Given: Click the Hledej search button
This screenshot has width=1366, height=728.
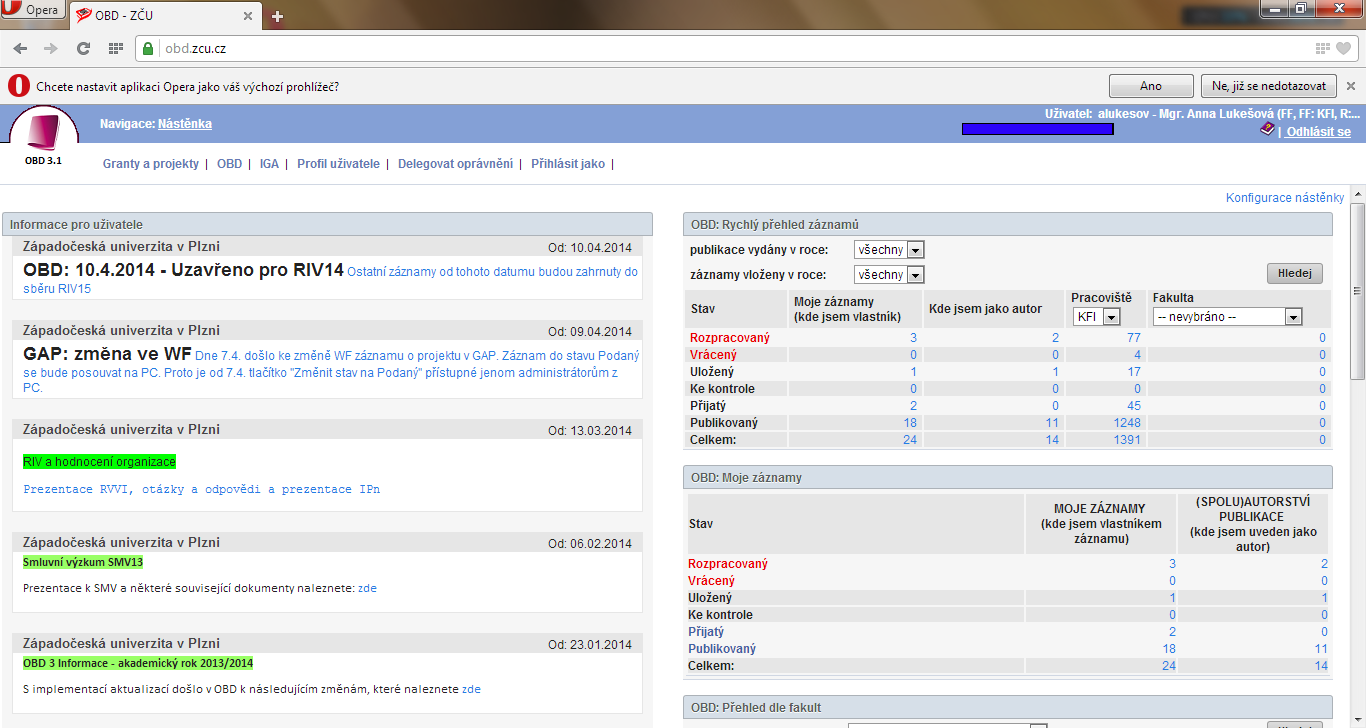Looking at the screenshot, I should coord(1295,273).
